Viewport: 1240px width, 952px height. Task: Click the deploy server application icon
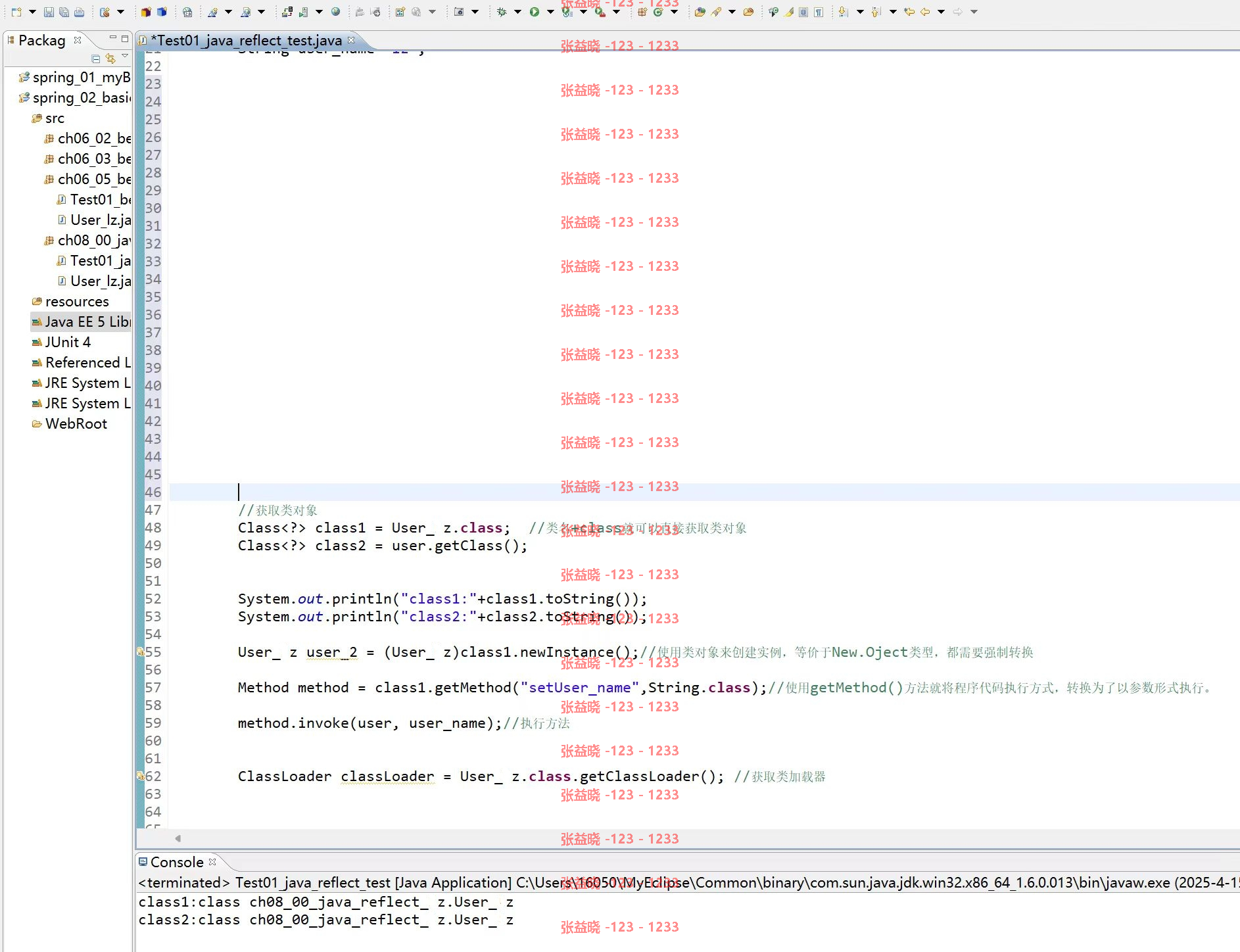tap(287, 12)
